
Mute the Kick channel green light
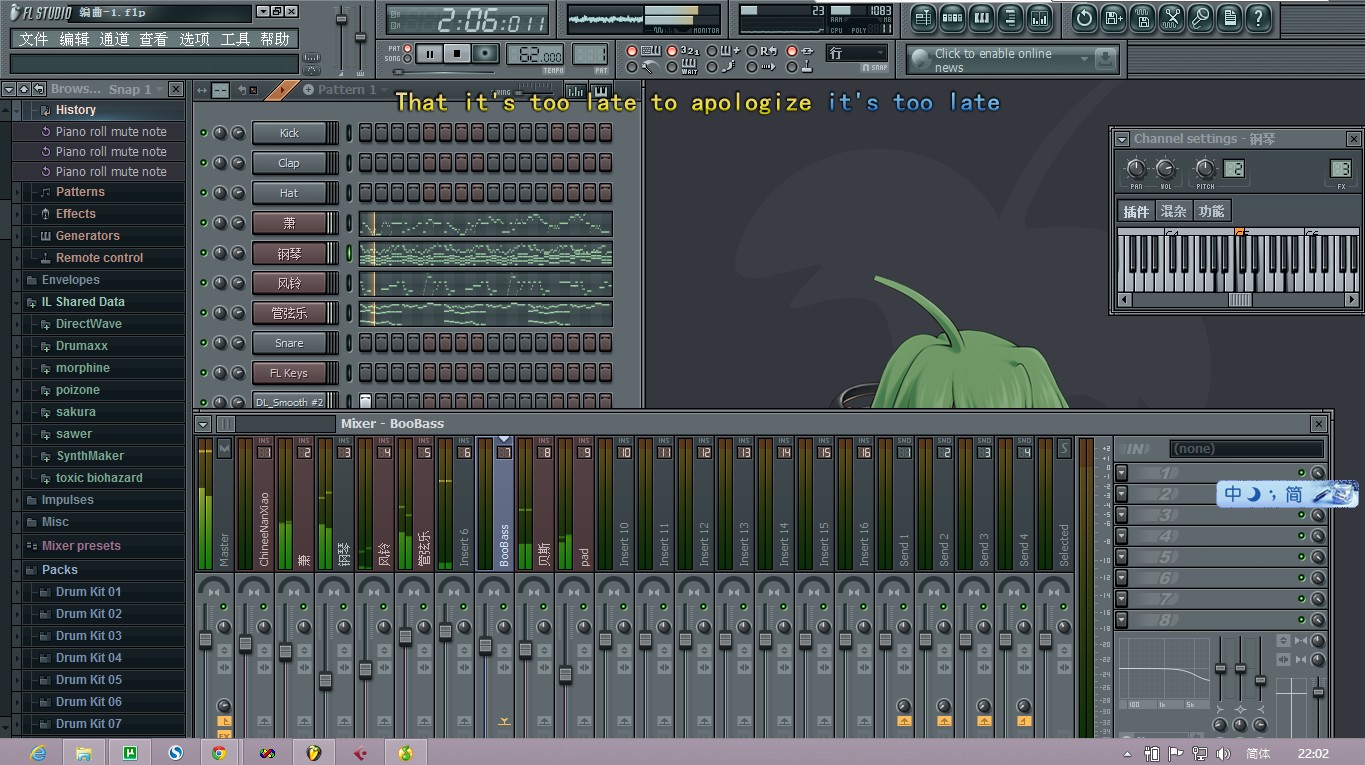204,133
